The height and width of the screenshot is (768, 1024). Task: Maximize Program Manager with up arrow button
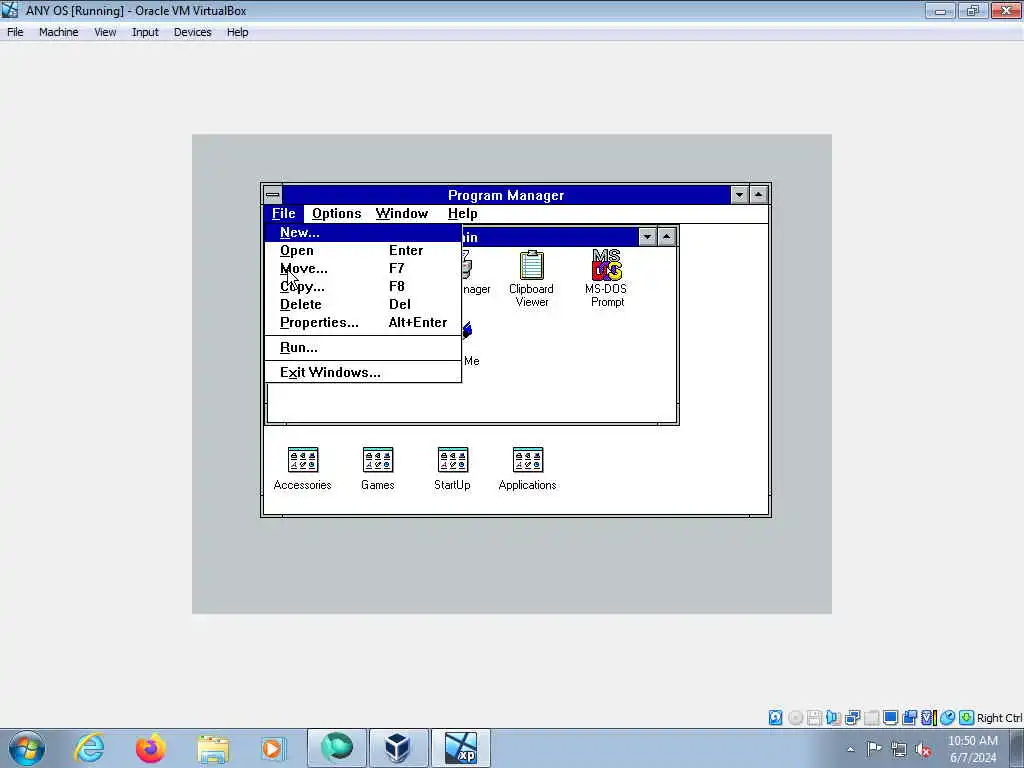(x=759, y=195)
